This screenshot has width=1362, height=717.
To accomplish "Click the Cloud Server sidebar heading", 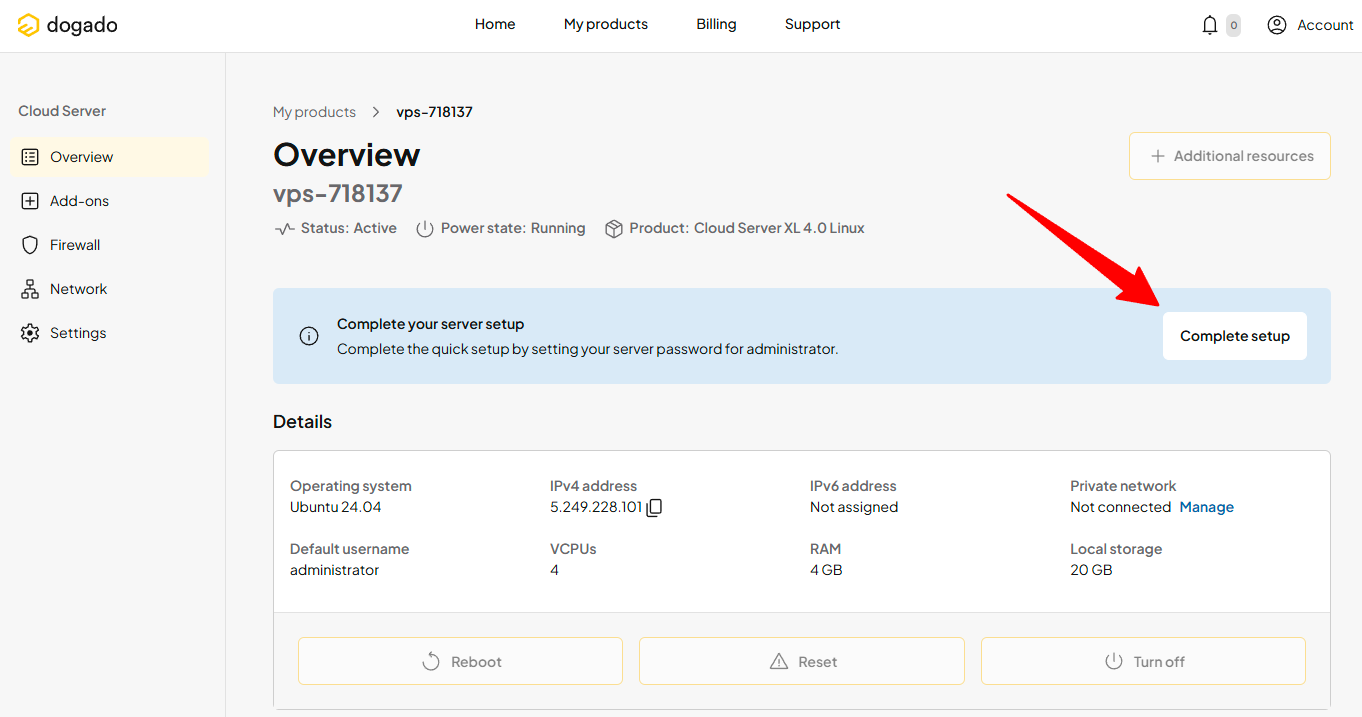I will pos(62,111).
